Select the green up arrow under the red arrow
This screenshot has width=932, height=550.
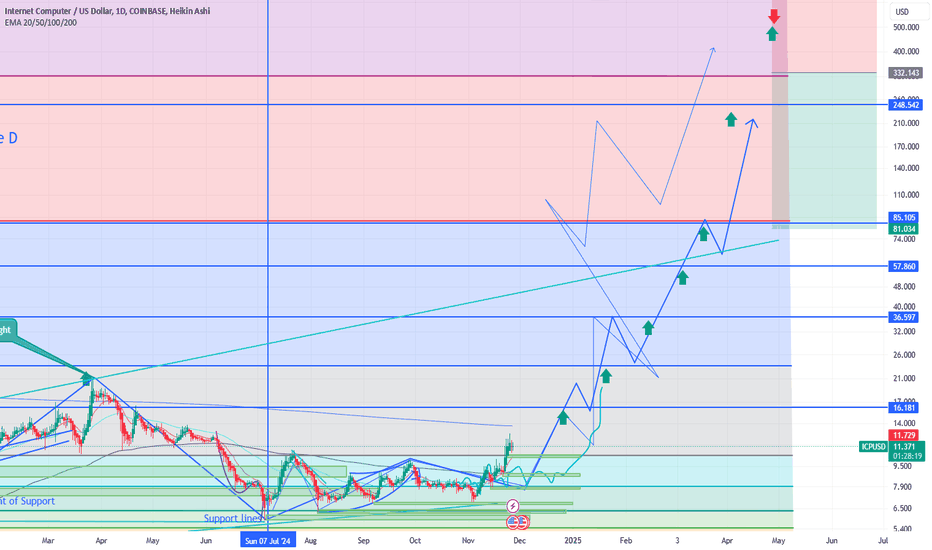[x=772, y=33]
